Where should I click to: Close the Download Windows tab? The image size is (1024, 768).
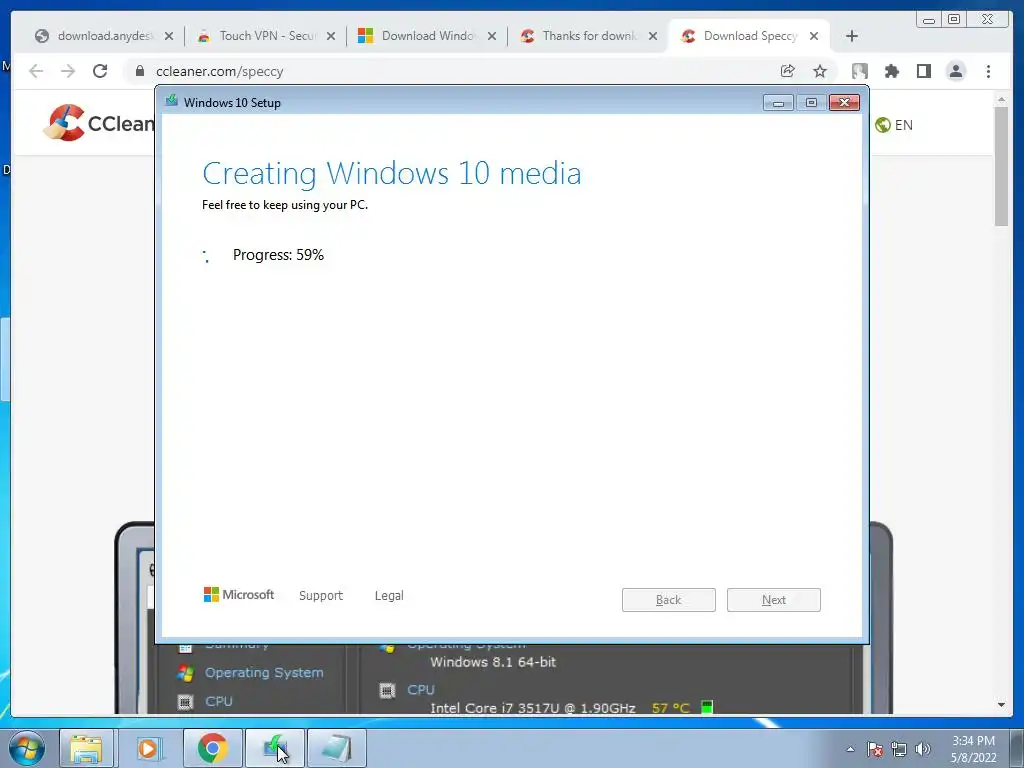(492, 36)
